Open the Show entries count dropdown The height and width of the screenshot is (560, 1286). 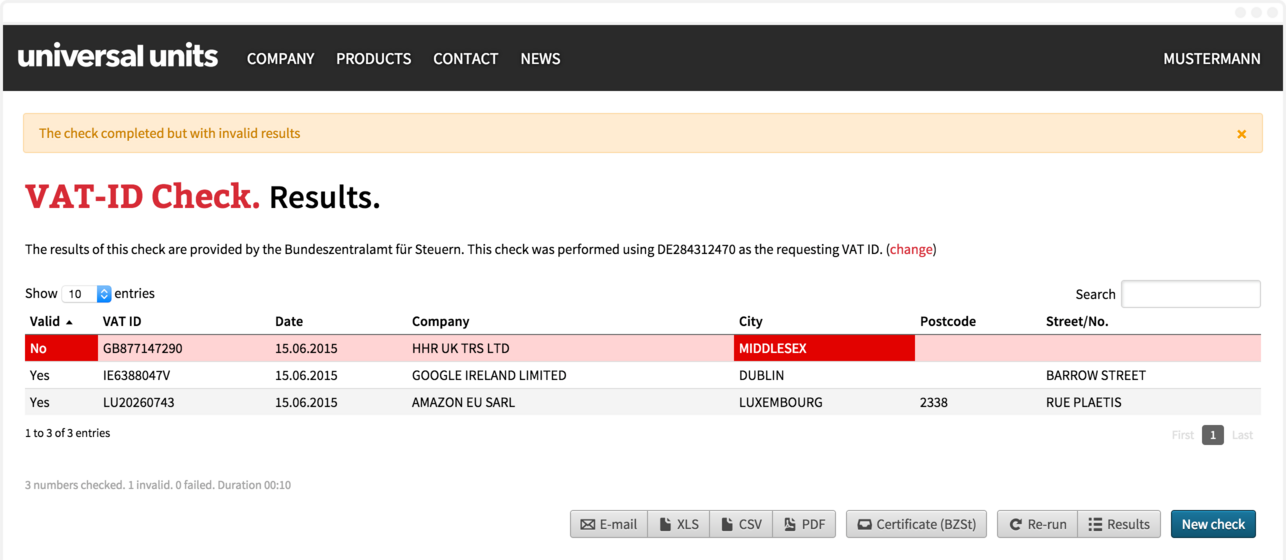click(87, 294)
